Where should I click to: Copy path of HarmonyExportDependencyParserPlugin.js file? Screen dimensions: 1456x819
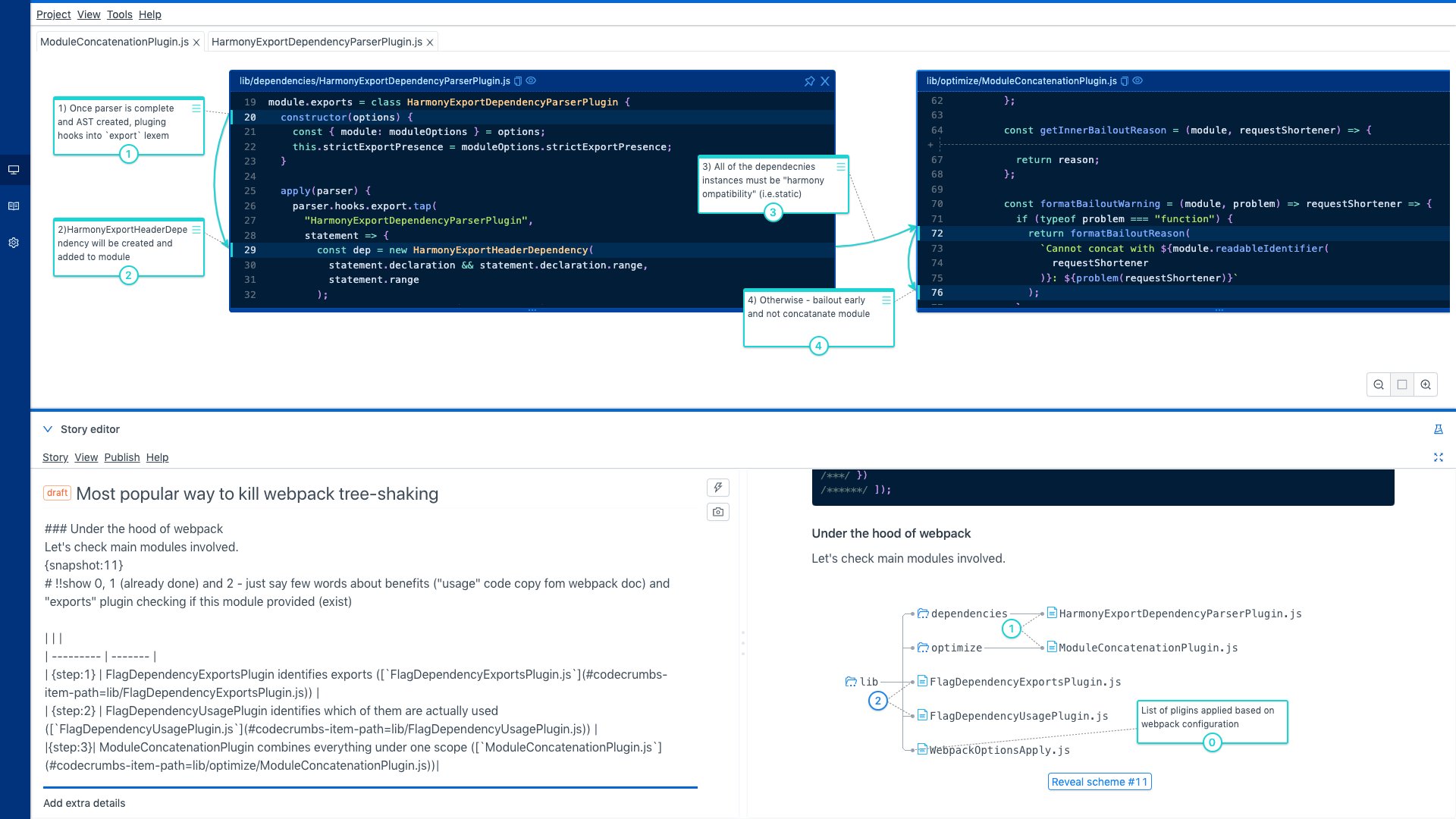coord(518,81)
